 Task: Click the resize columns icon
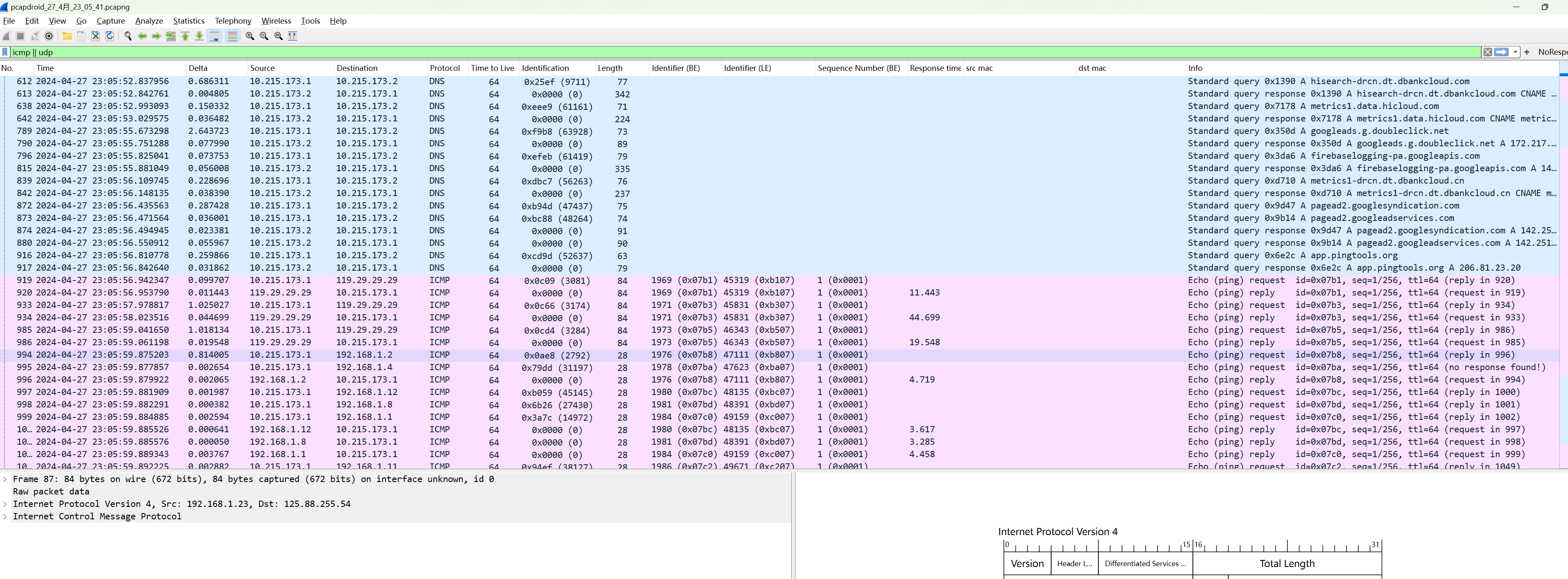point(293,36)
